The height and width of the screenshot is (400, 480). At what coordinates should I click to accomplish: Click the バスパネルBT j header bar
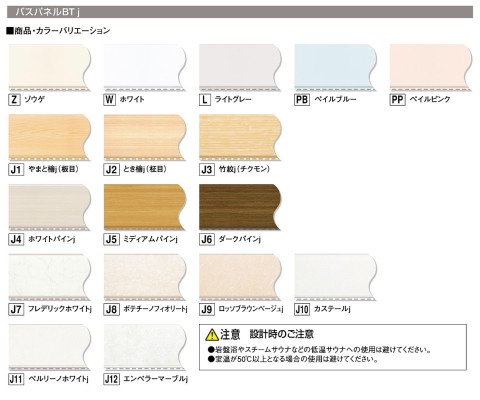(x=240, y=12)
